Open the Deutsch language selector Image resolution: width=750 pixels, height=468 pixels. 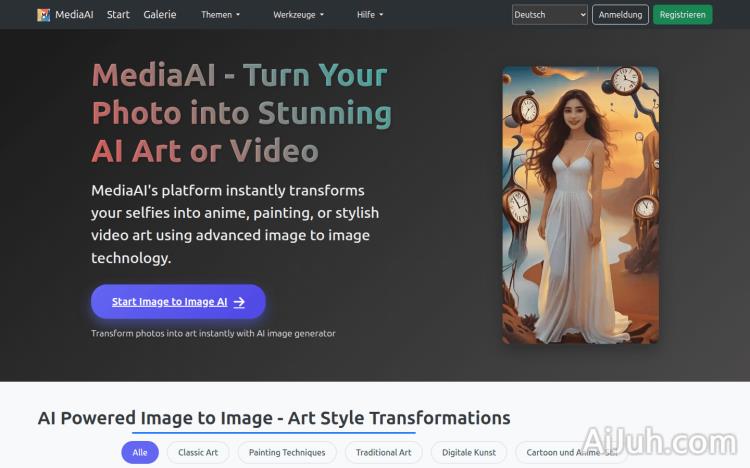coord(549,15)
